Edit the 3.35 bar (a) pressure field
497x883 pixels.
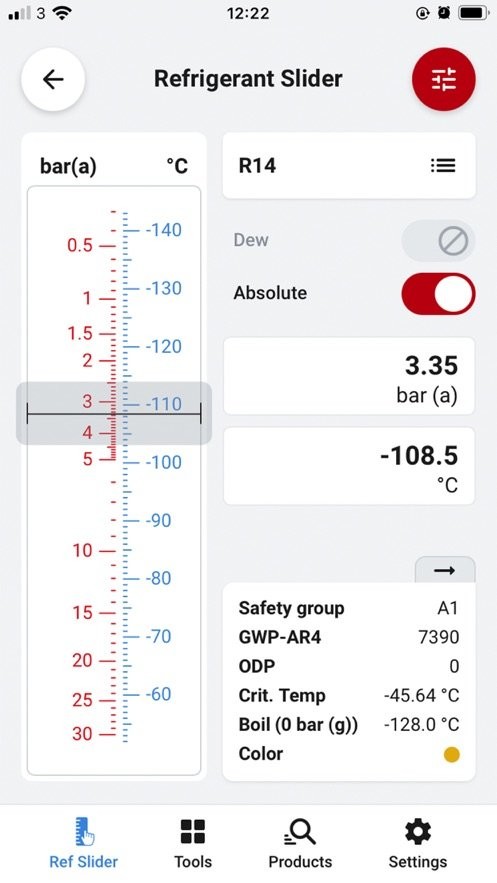pos(349,377)
